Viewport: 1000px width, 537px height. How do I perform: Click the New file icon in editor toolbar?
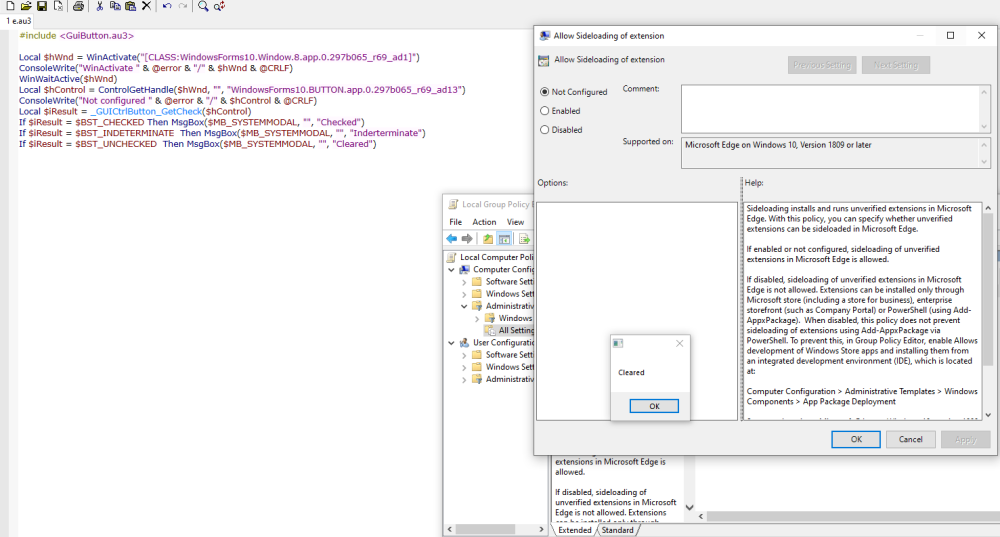10,6
